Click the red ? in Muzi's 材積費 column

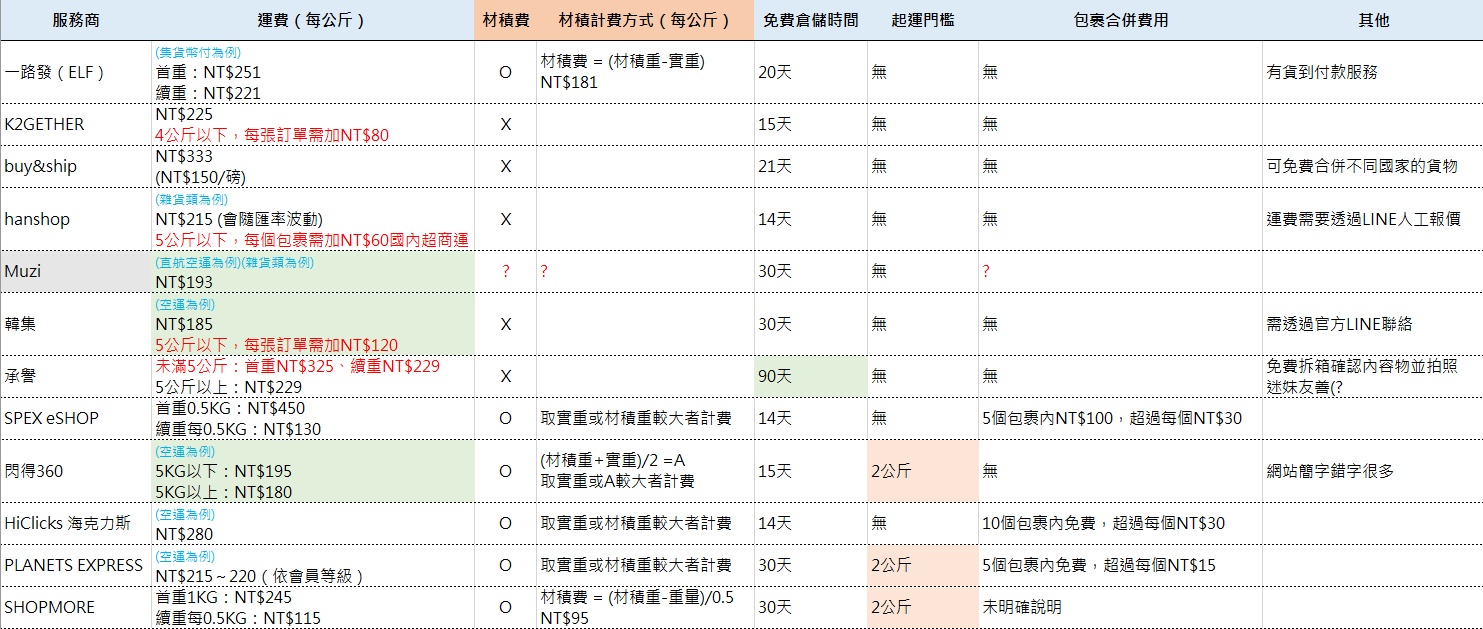pos(505,271)
